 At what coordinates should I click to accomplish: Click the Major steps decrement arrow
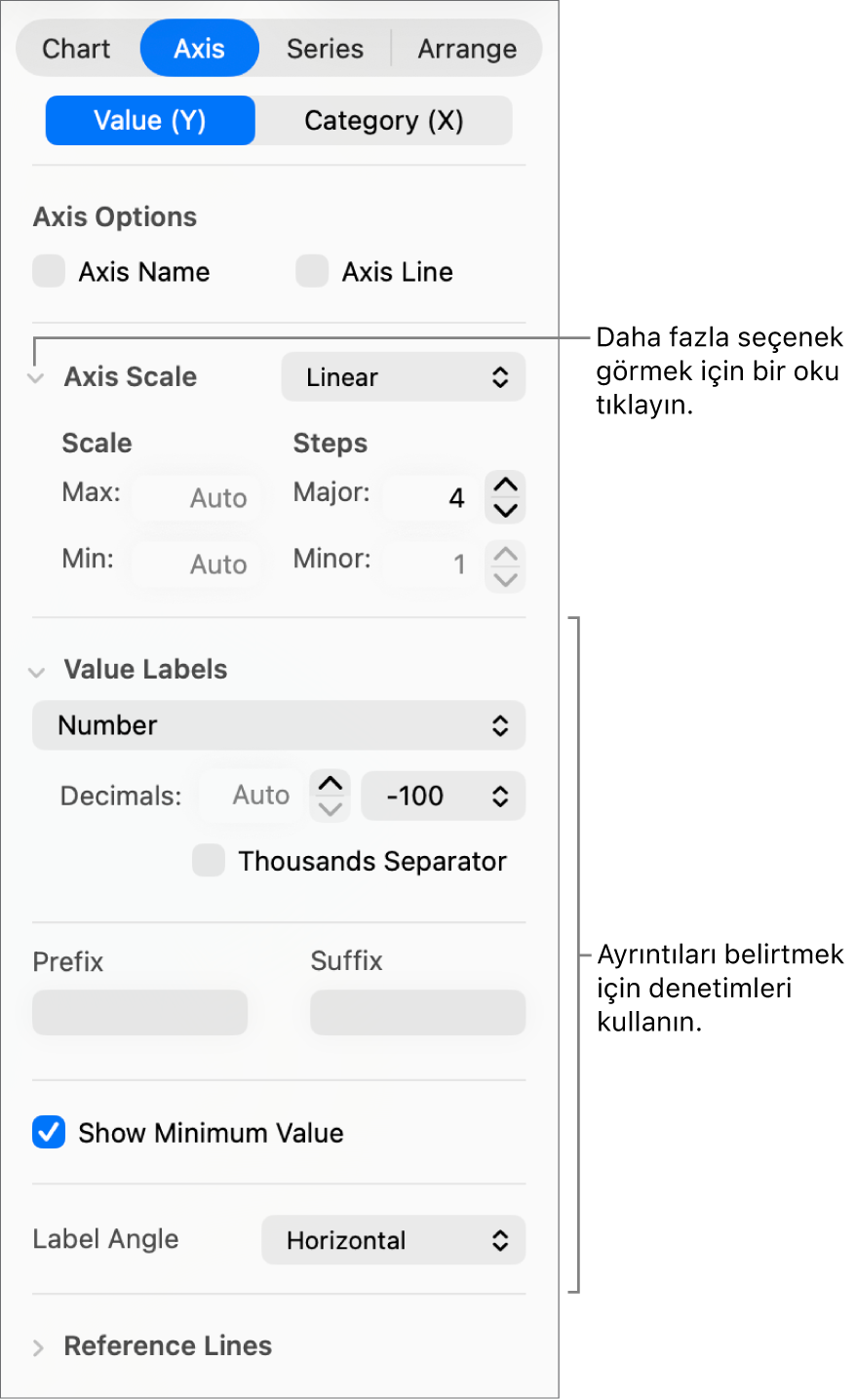coord(505,510)
